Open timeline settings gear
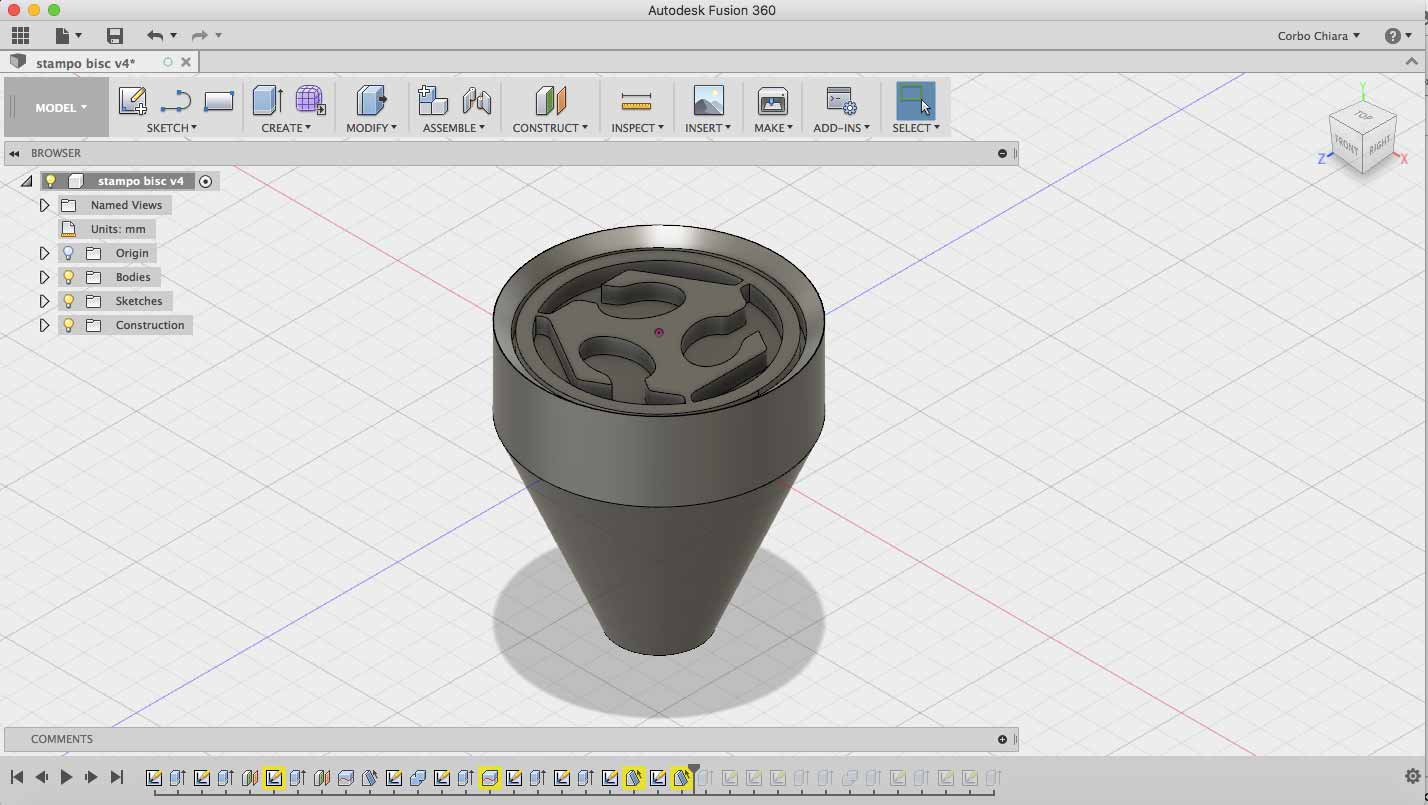Viewport: 1428px width, 805px height. (x=1412, y=776)
